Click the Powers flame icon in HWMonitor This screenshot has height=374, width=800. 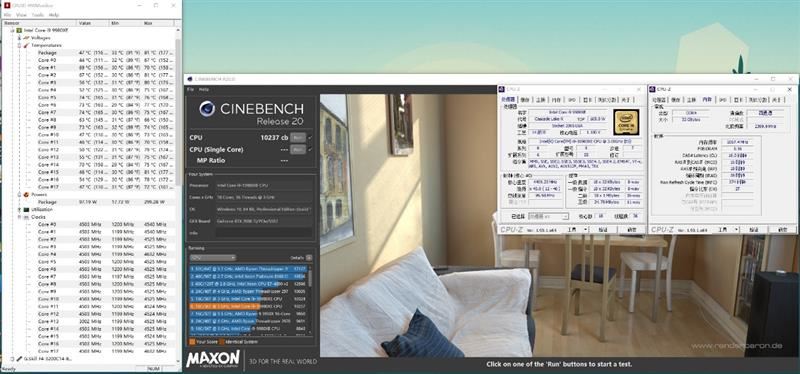coord(26,194)
